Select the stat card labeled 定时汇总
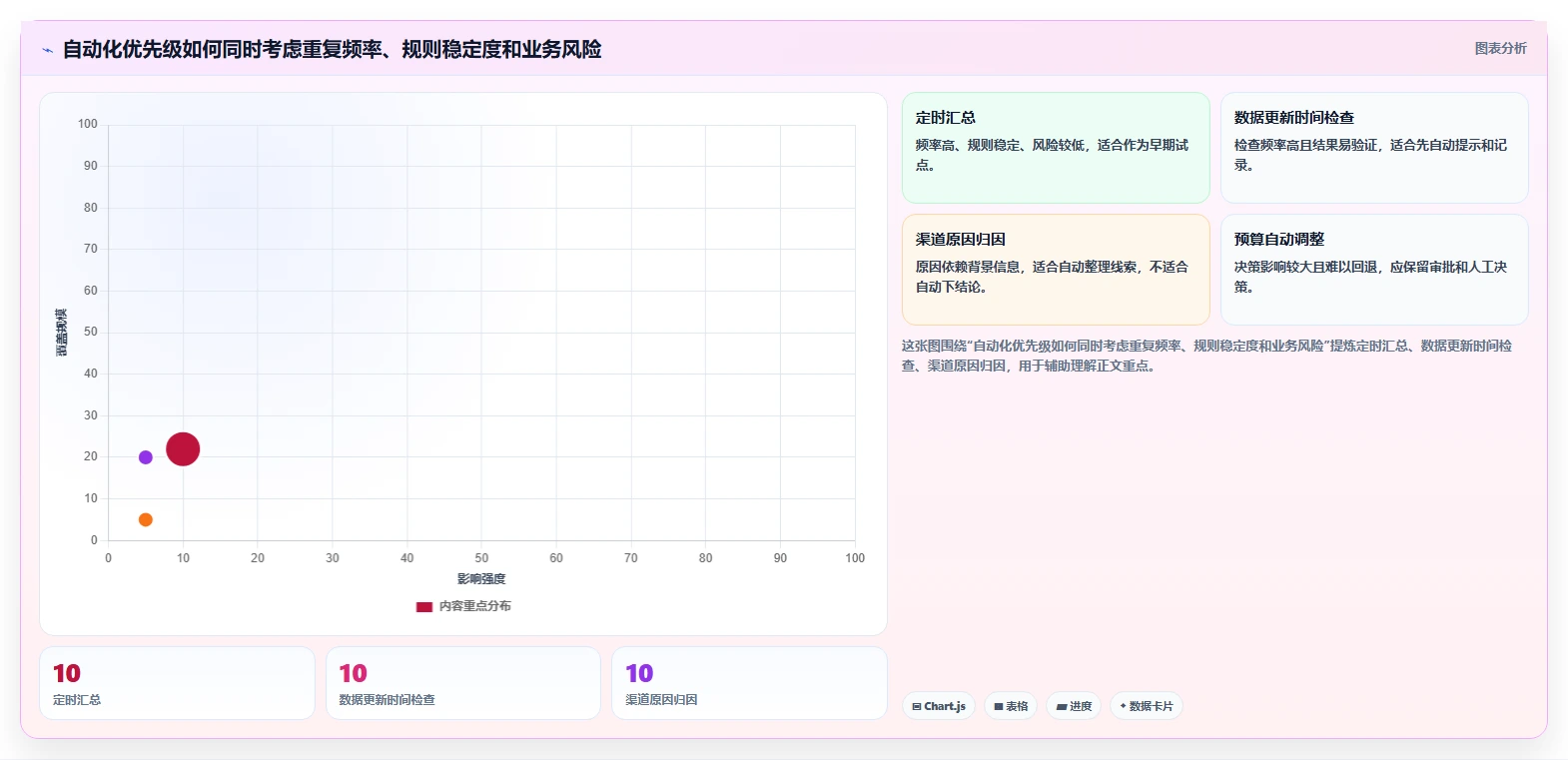 tap(177, 683)
